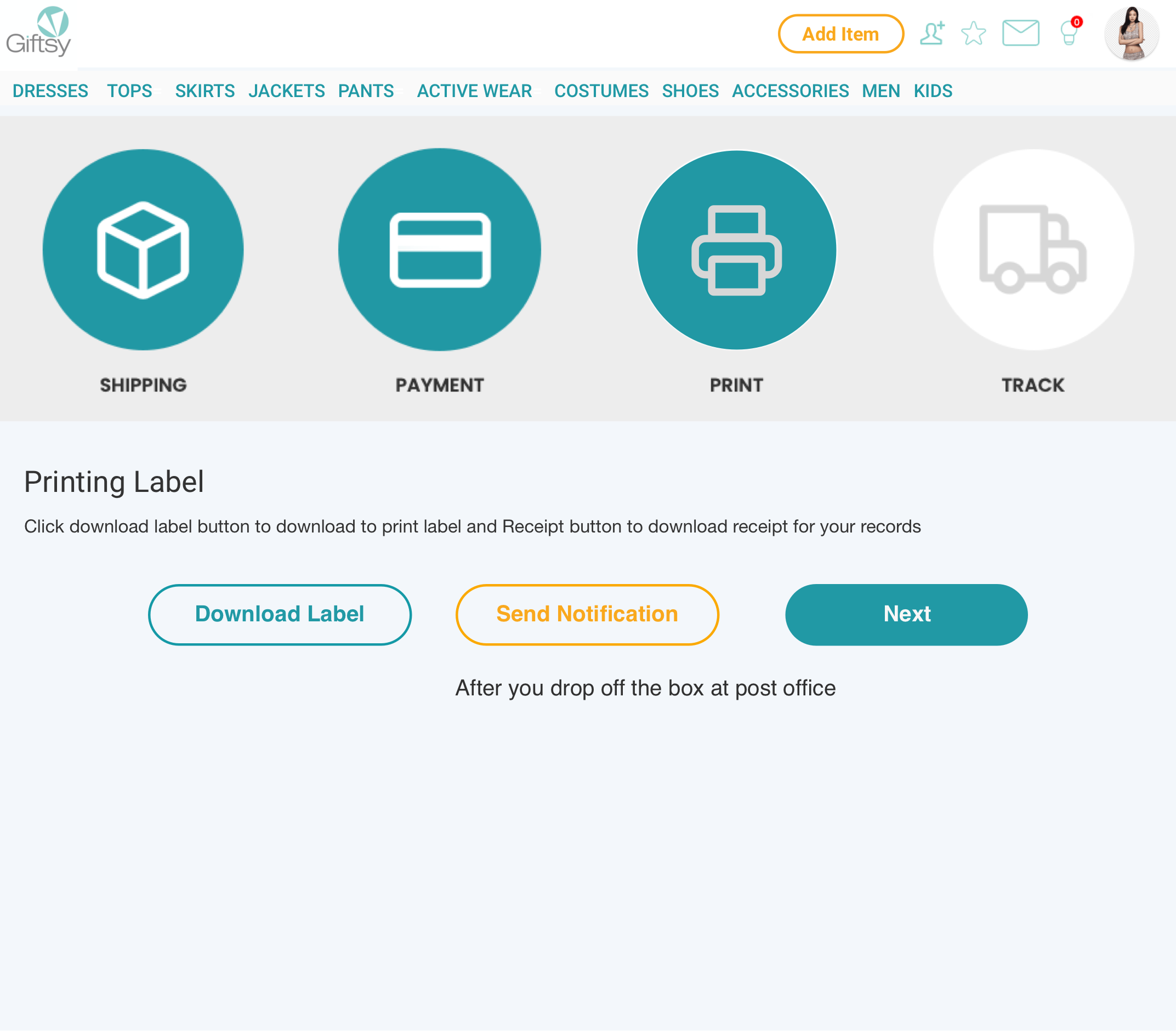Open the add friend icon
This screenshot has width=1176, height=1031.
coord(931,33)
